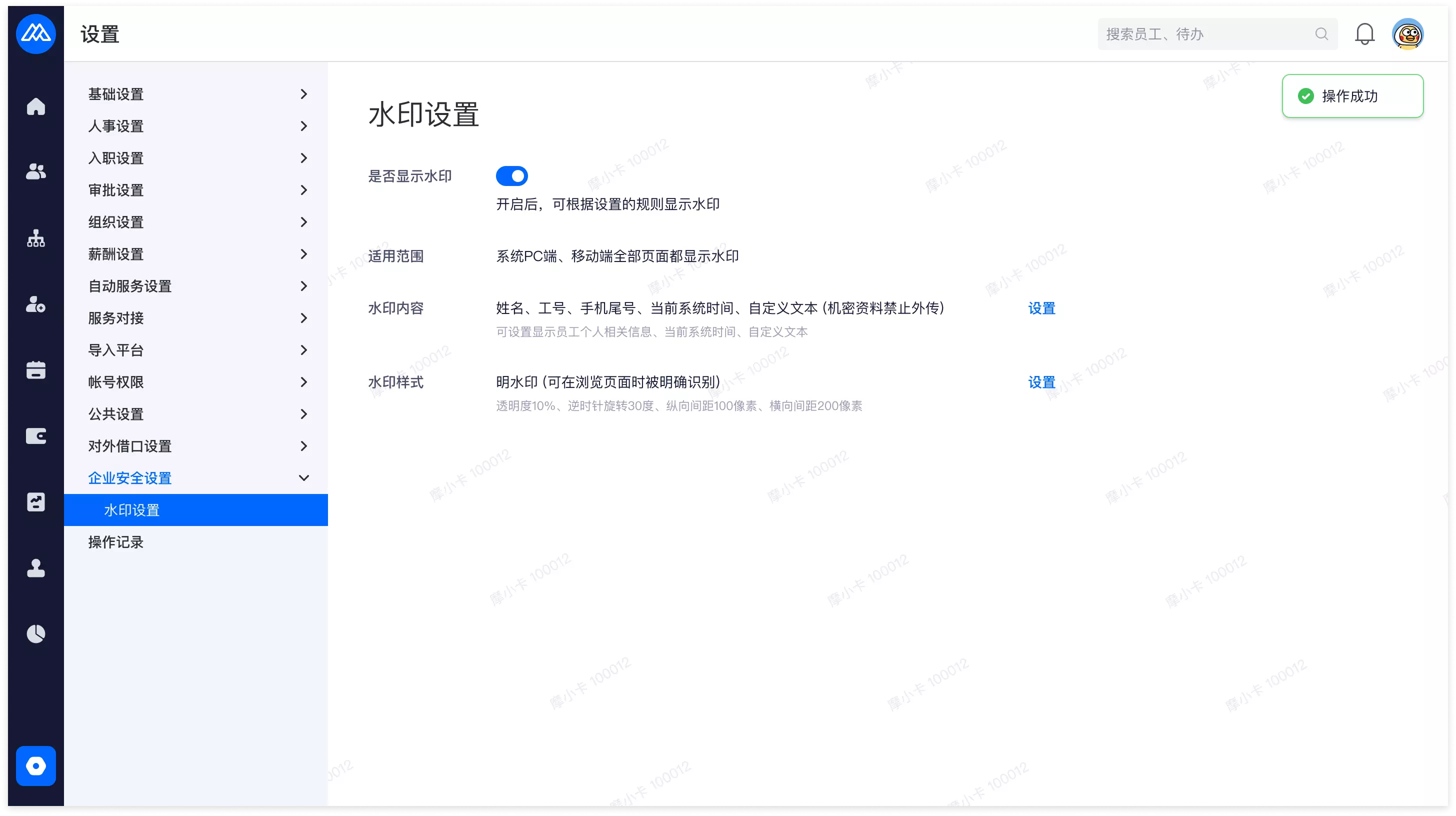Screen dimensions: 1456x816
Task: Focus the 搜索员工、待办 search field
Action: click(1217, 34)
